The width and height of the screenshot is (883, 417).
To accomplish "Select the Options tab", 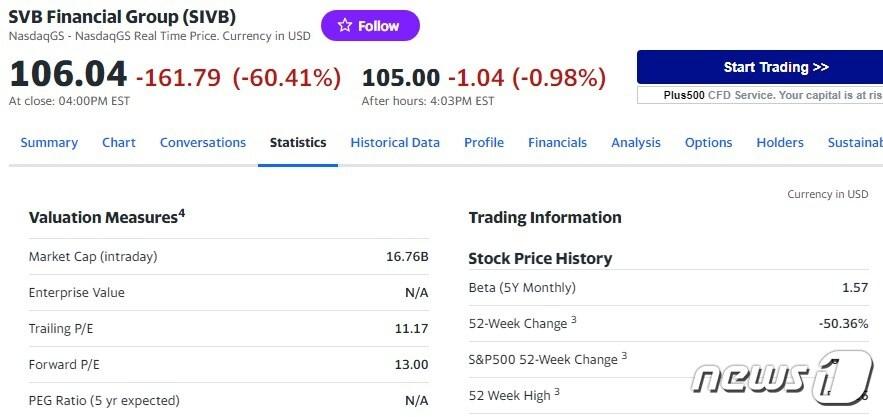I will click(x=709, y=143).
